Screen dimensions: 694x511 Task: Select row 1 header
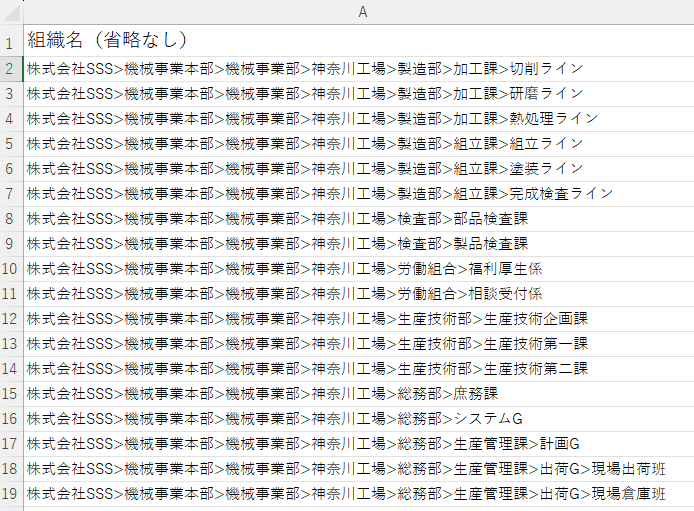tap(11, 40)
